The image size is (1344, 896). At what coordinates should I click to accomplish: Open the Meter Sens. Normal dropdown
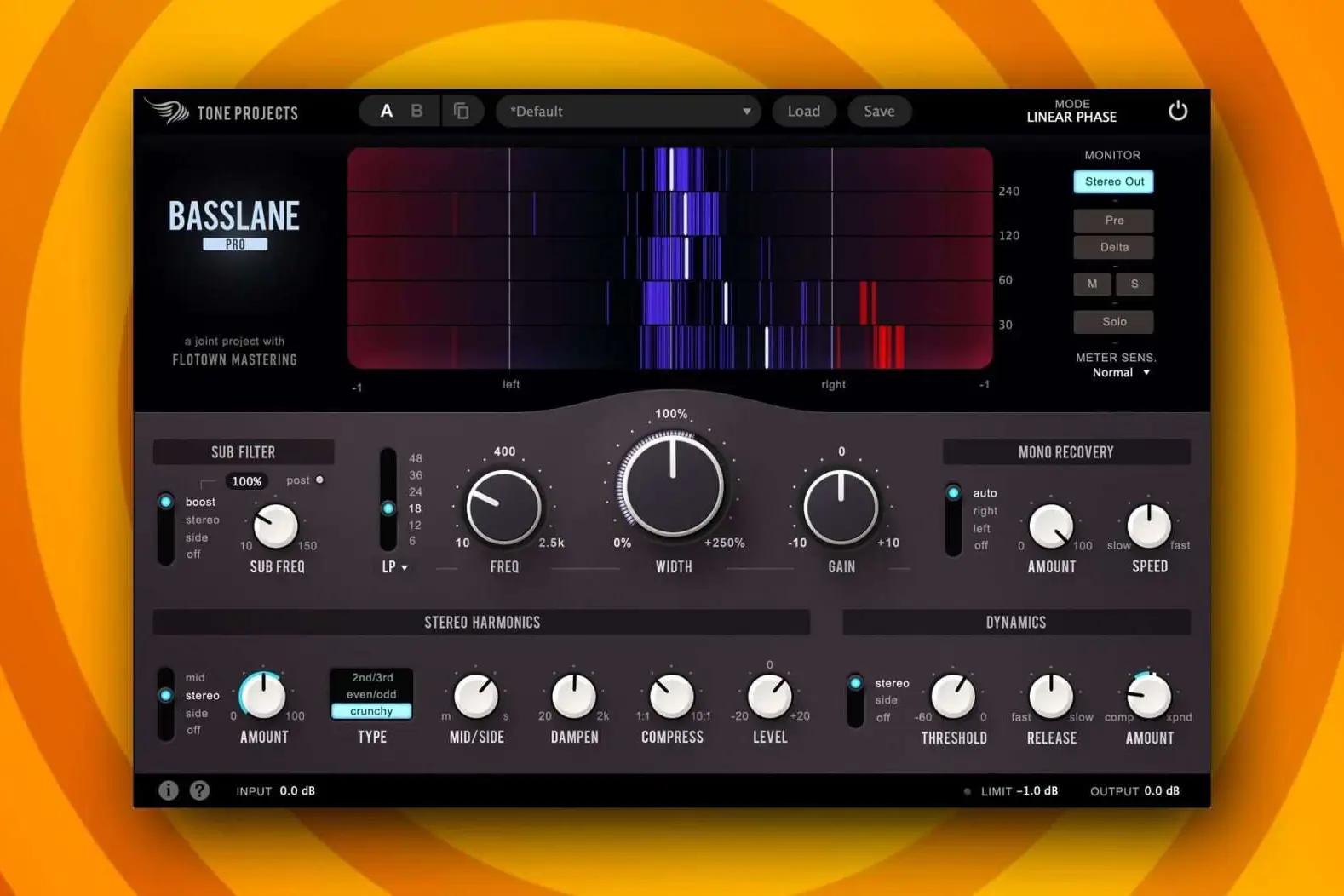click(1121, 373)
